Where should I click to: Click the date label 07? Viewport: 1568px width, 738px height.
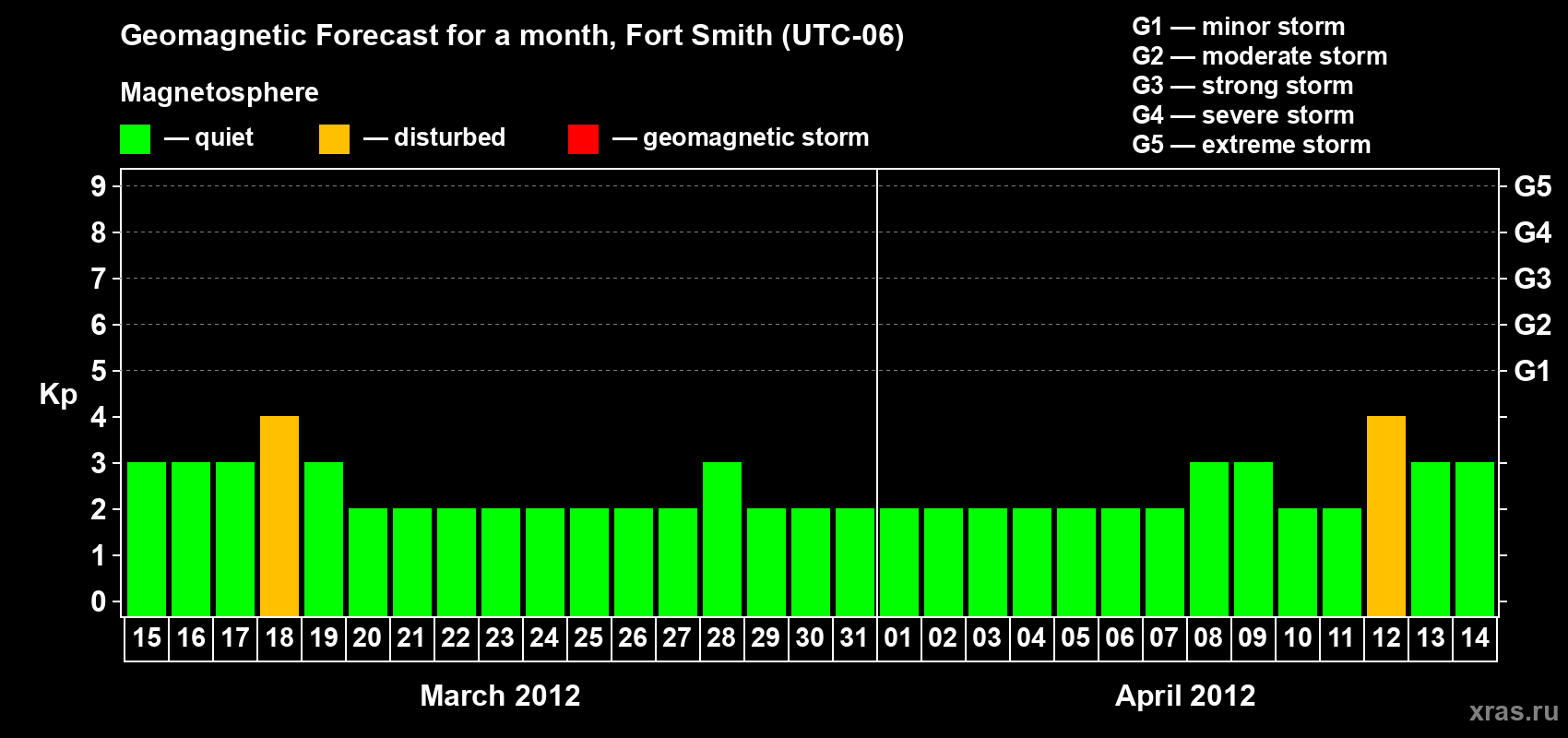pos(1165,638)
